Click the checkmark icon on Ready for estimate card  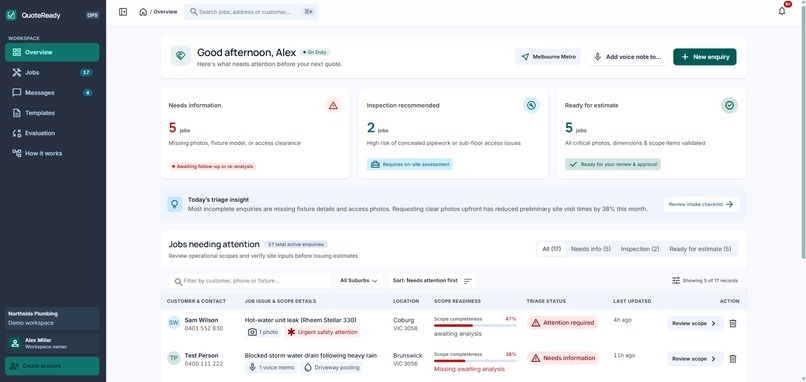coord(729,105)
